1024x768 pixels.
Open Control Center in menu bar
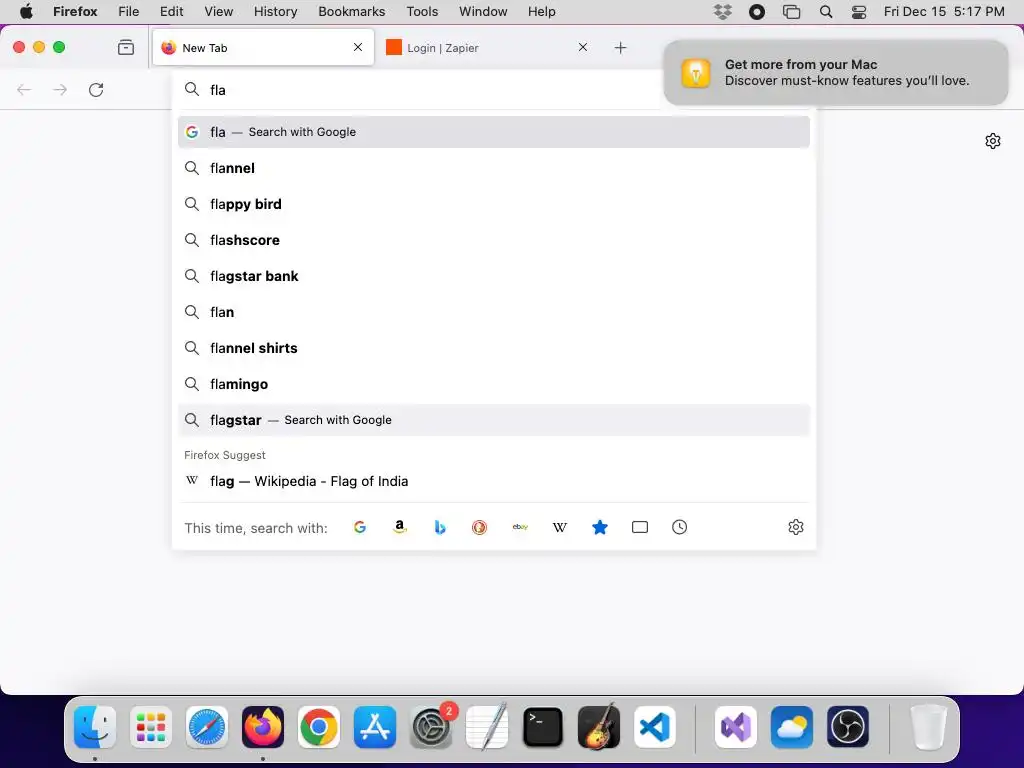(x=859, y=12)
